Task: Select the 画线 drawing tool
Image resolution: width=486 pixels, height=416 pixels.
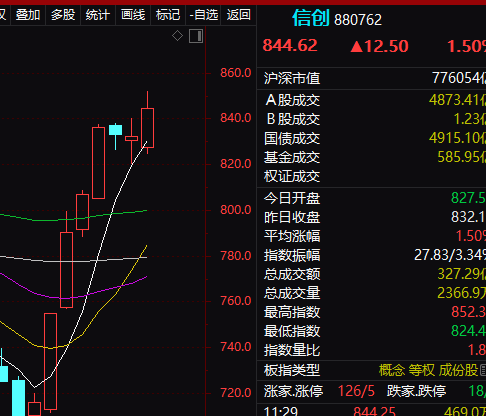Action: coord(133,15)
